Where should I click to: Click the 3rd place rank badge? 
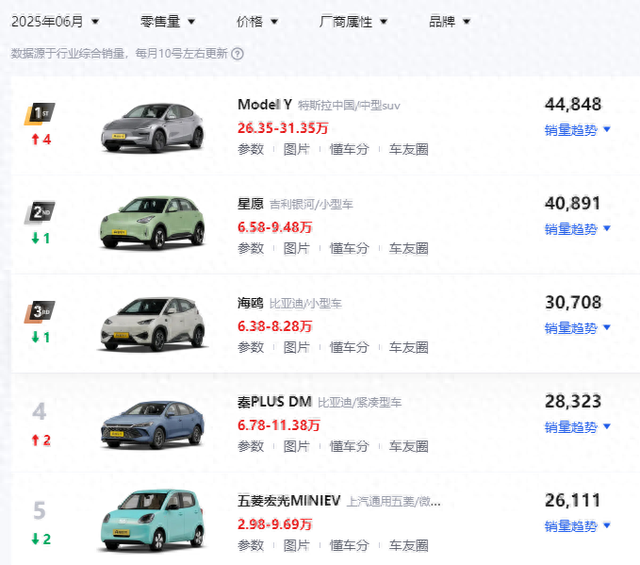(x=39, y=312)
